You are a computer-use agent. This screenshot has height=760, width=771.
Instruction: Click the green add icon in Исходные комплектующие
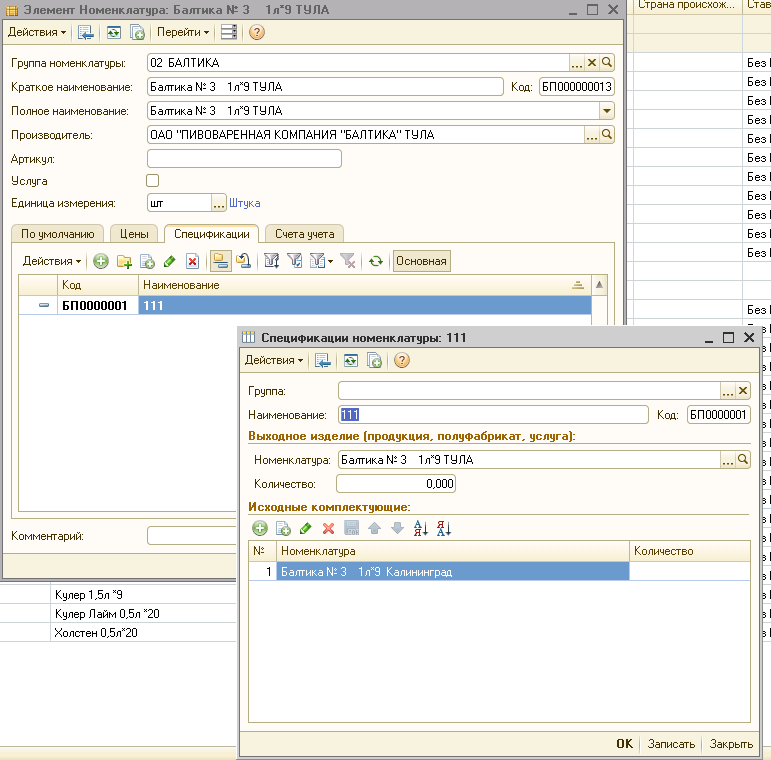click(x=260, y=528)
